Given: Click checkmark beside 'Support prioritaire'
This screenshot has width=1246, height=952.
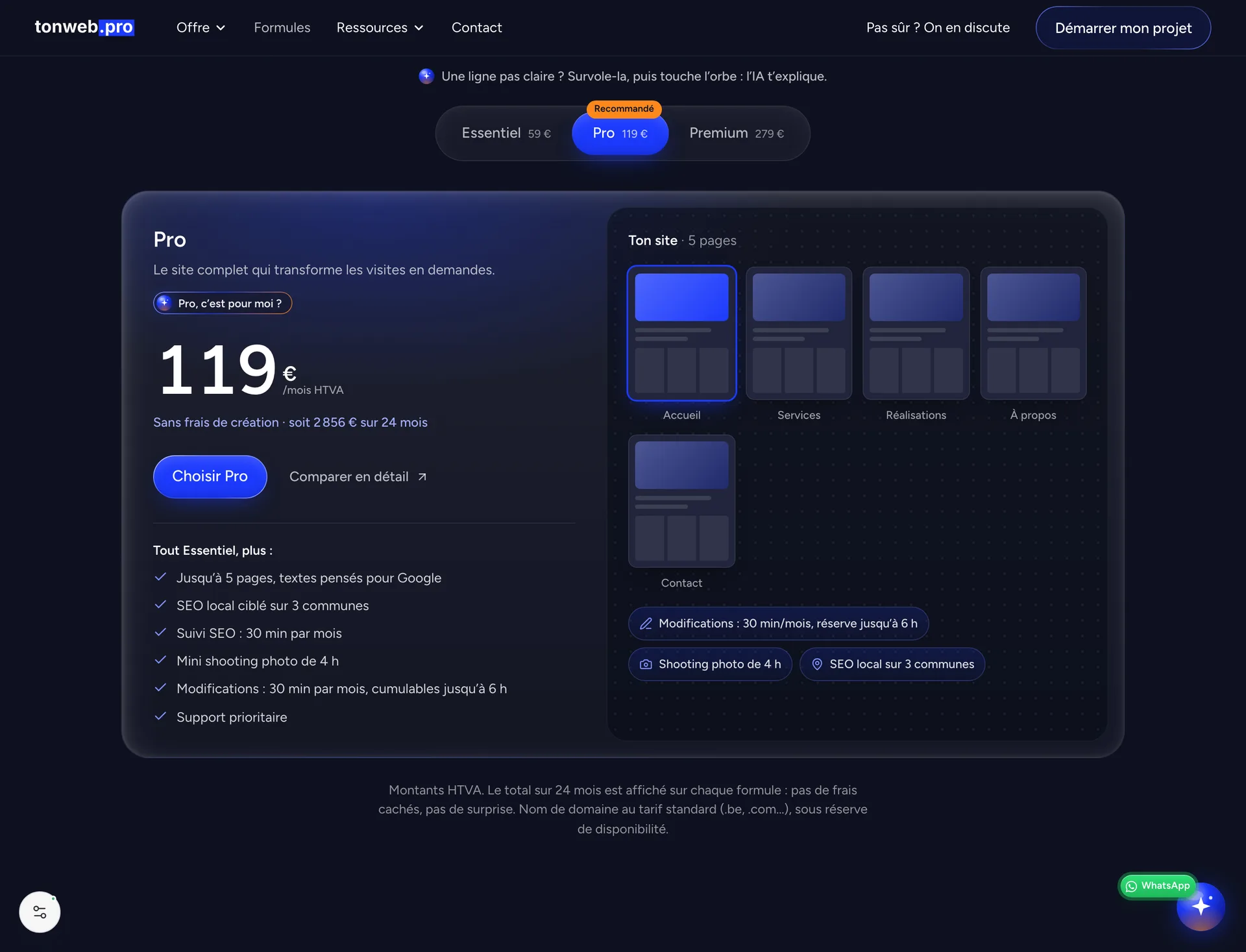Looking at the screenshot, I should (x=160, y=716).
